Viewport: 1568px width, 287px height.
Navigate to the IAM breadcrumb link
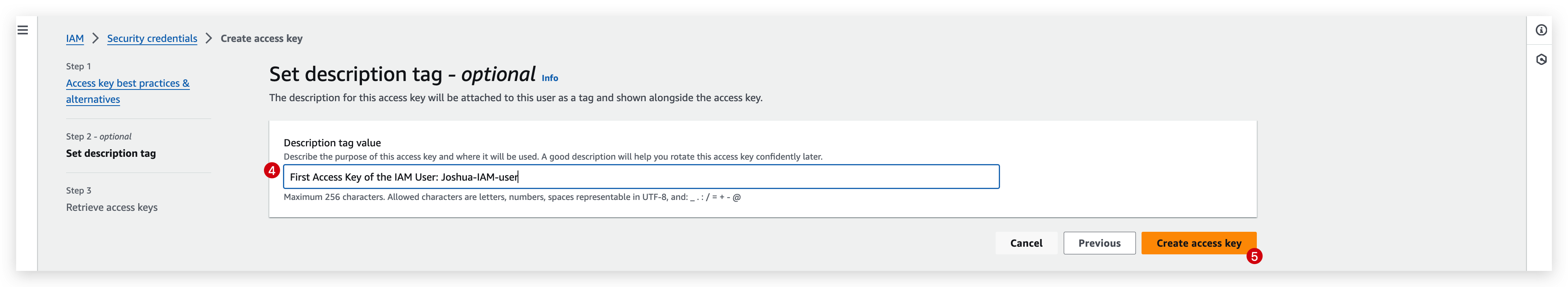(x=74, y=38)
